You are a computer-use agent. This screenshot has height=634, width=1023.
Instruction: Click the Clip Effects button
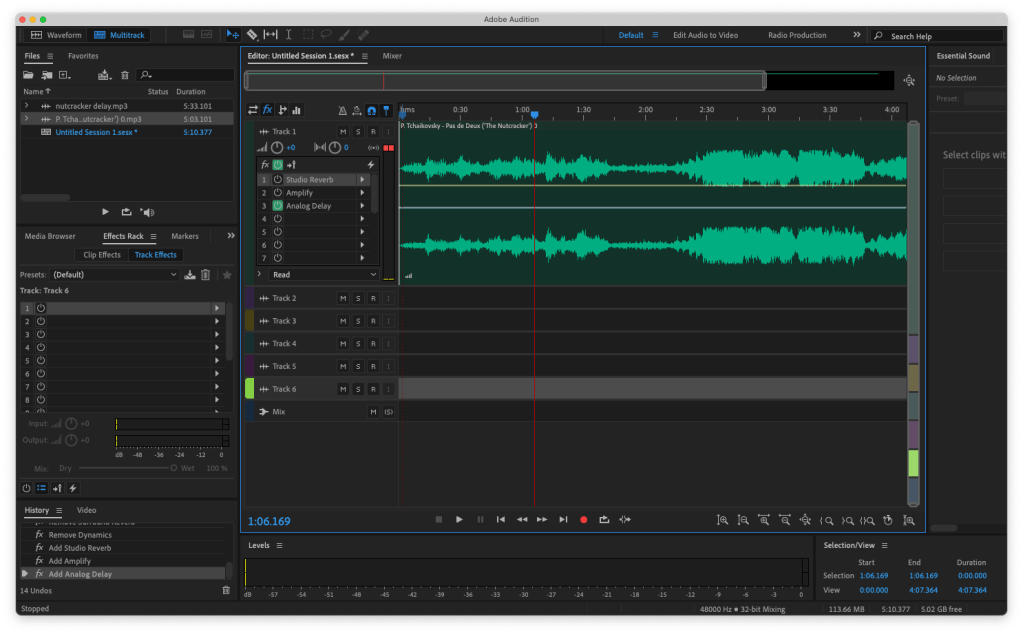coord(102,254)
